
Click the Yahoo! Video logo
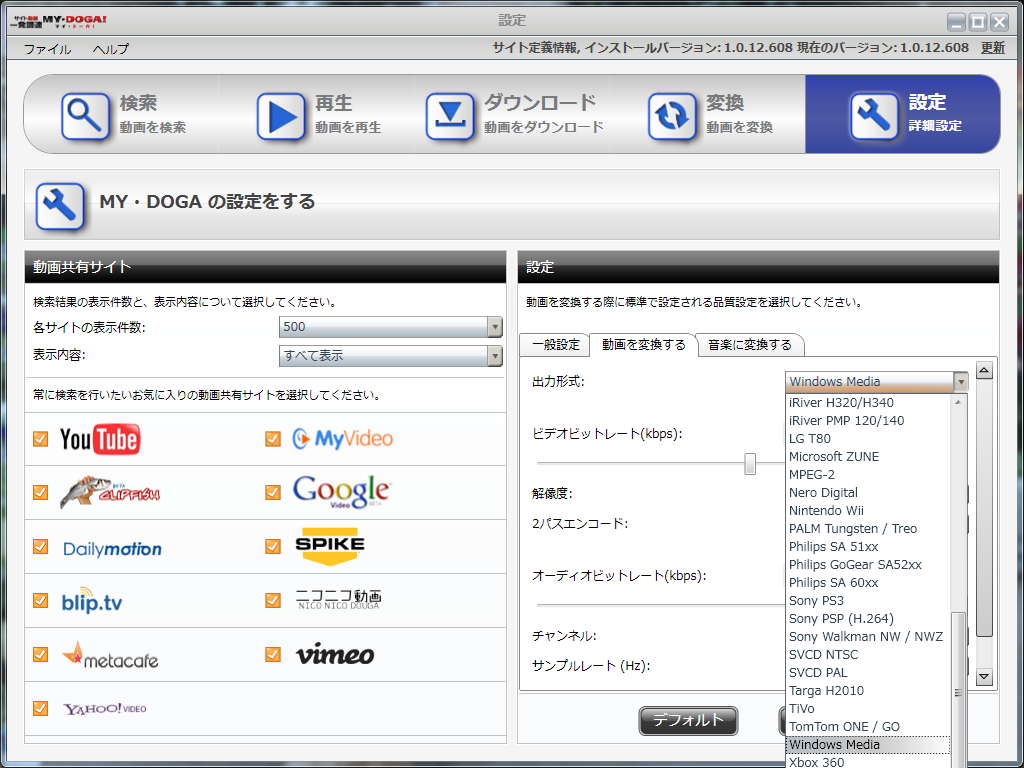pyautogui.click(x=104, y=709)
